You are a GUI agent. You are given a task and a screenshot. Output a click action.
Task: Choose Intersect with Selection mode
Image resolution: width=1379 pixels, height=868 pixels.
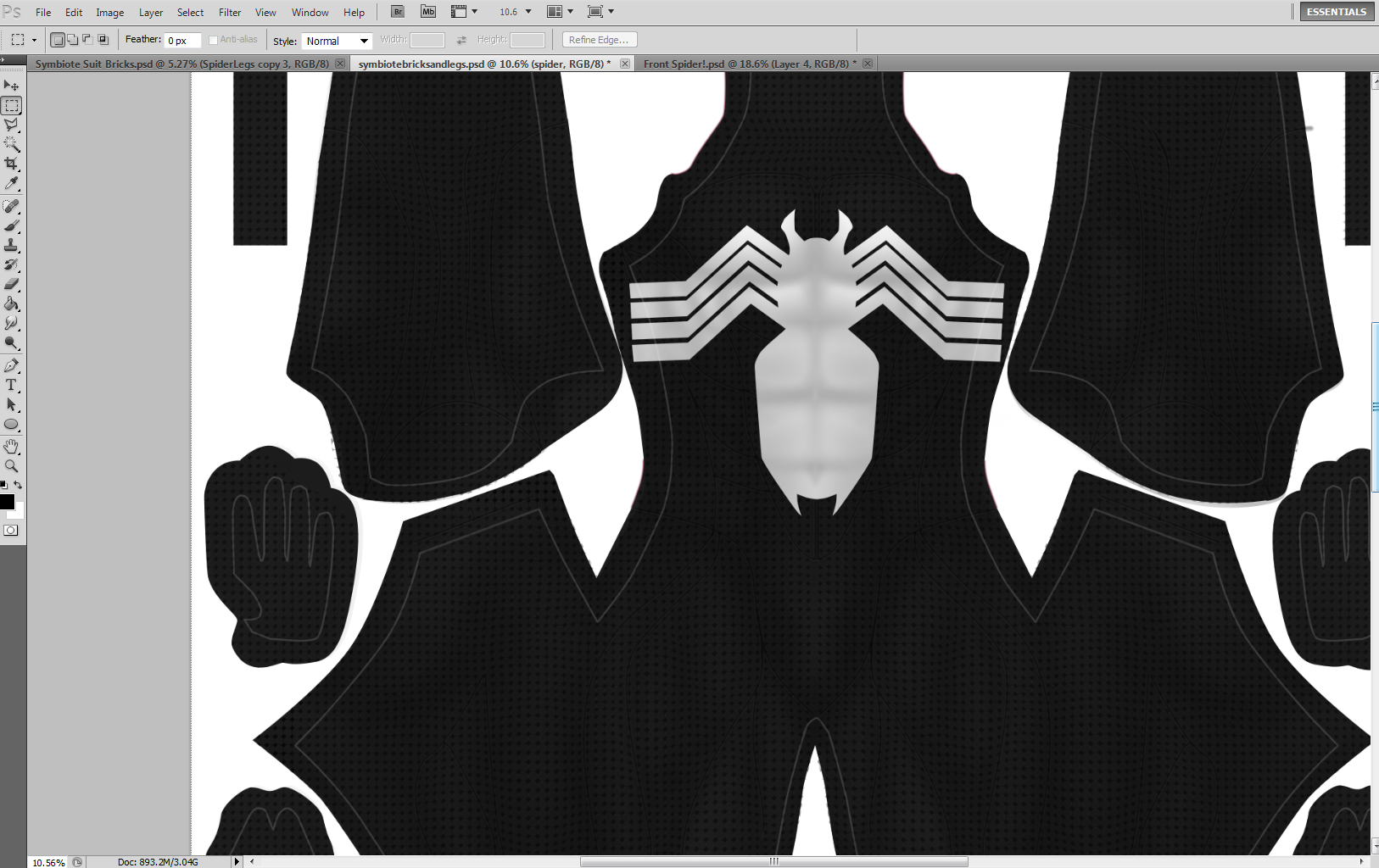103,40
